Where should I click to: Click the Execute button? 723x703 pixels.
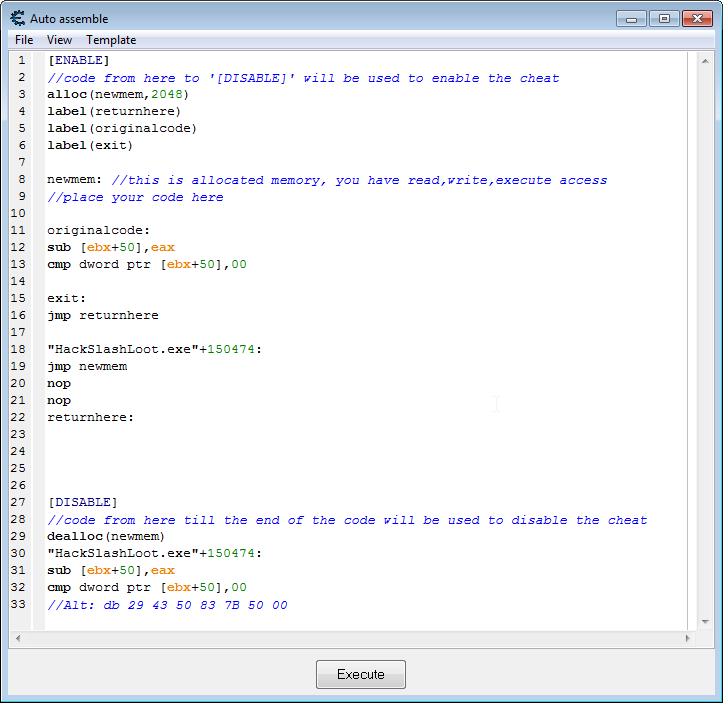pyautogui.click(x=361, y=674)
